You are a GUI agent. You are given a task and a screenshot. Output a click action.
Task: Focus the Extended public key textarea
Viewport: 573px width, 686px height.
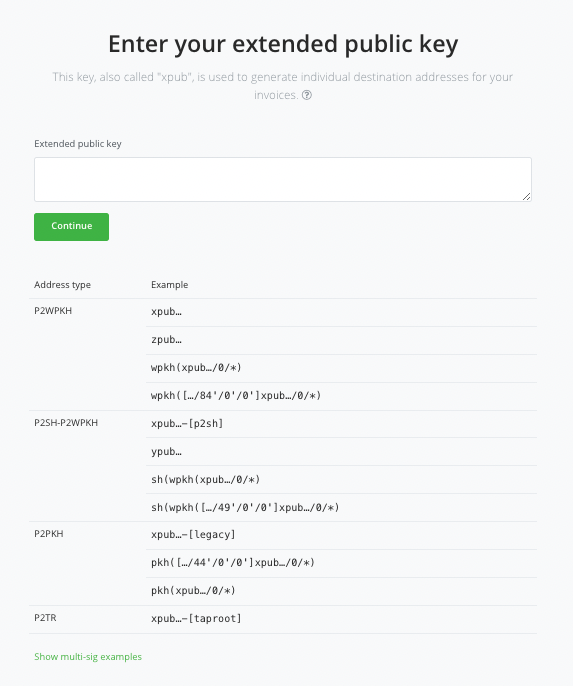pos(283,179)
